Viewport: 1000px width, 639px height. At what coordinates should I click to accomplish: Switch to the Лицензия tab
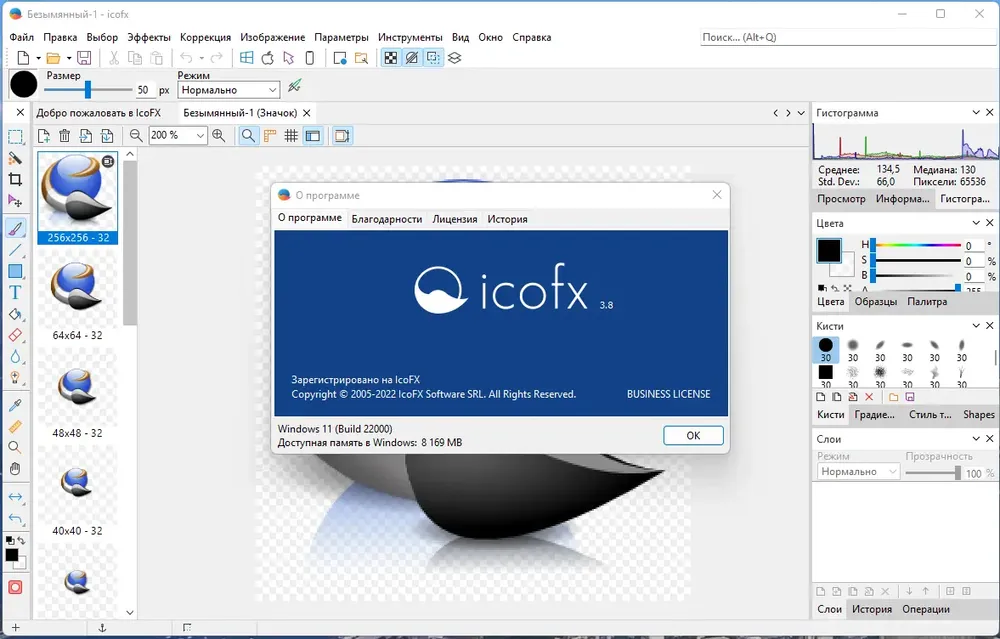coord(455,219)
